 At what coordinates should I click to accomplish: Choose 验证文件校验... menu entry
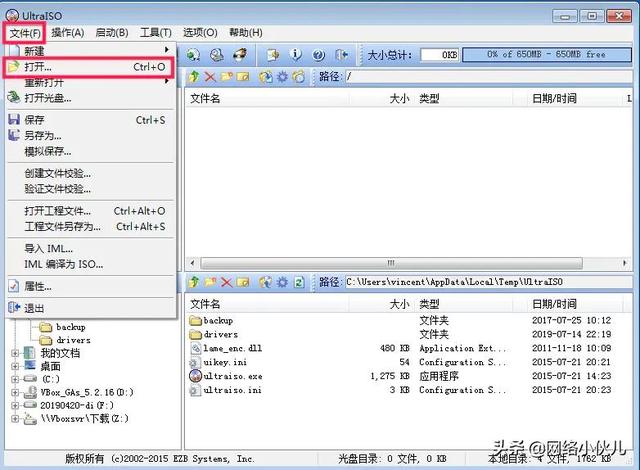coord(91,189)
